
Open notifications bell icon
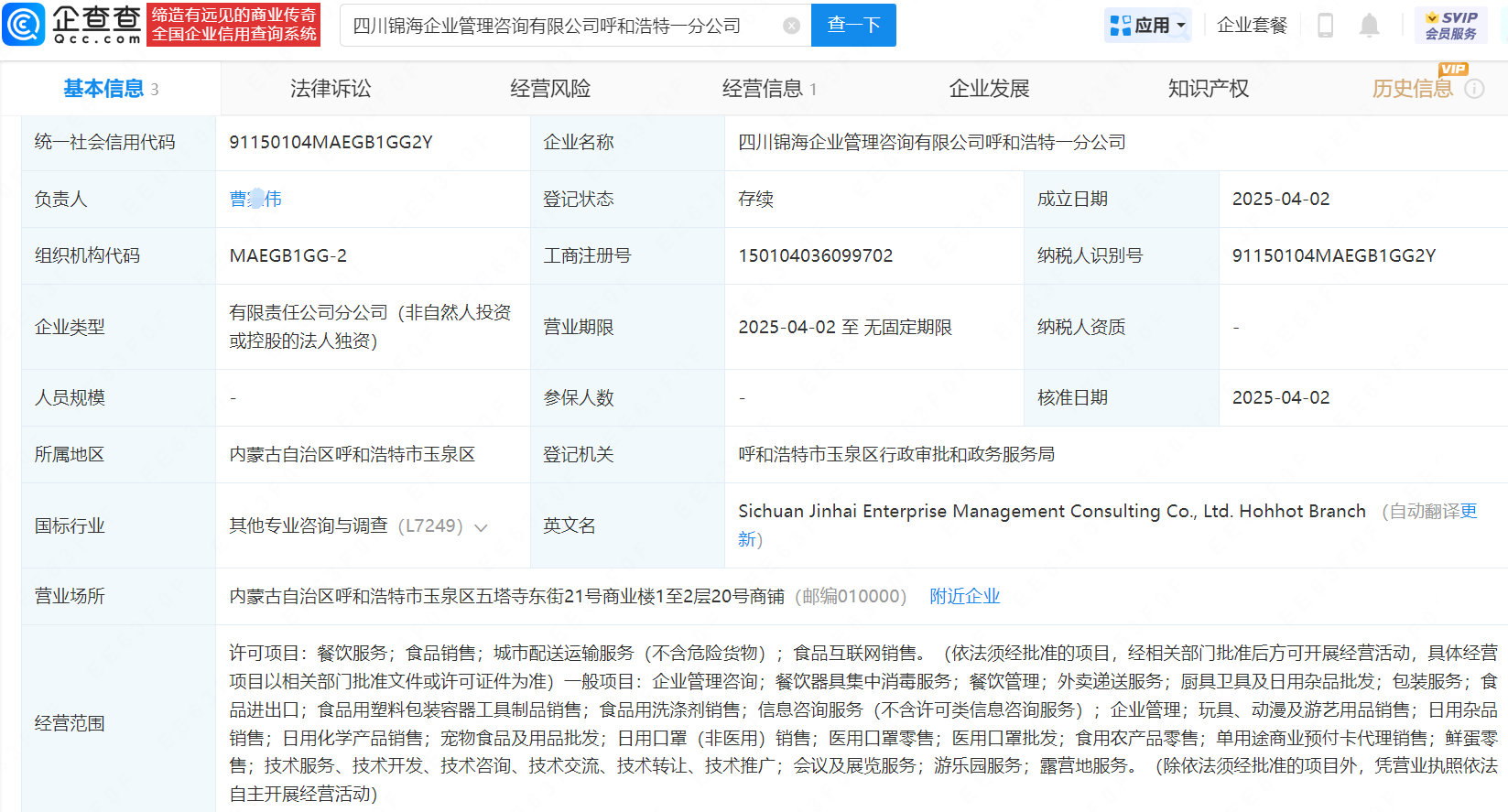point(1369,26)
